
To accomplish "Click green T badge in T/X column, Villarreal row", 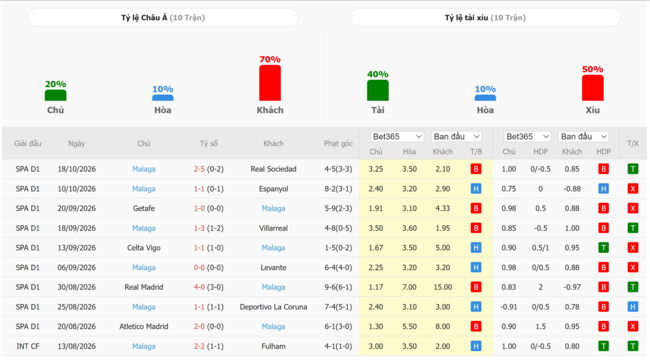I will pos(633,228).
